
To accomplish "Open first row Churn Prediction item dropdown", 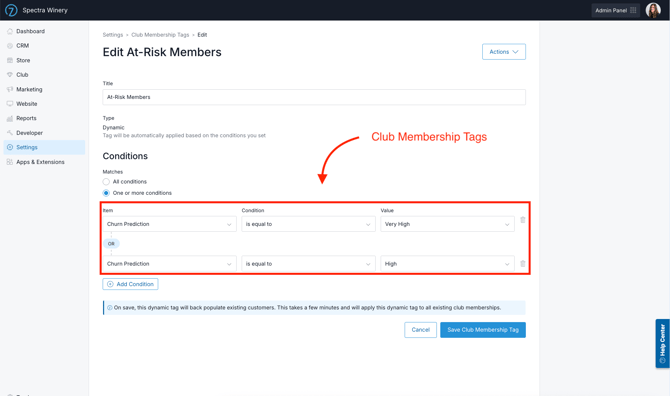I will pyautogui.click(x=169, y=224).
